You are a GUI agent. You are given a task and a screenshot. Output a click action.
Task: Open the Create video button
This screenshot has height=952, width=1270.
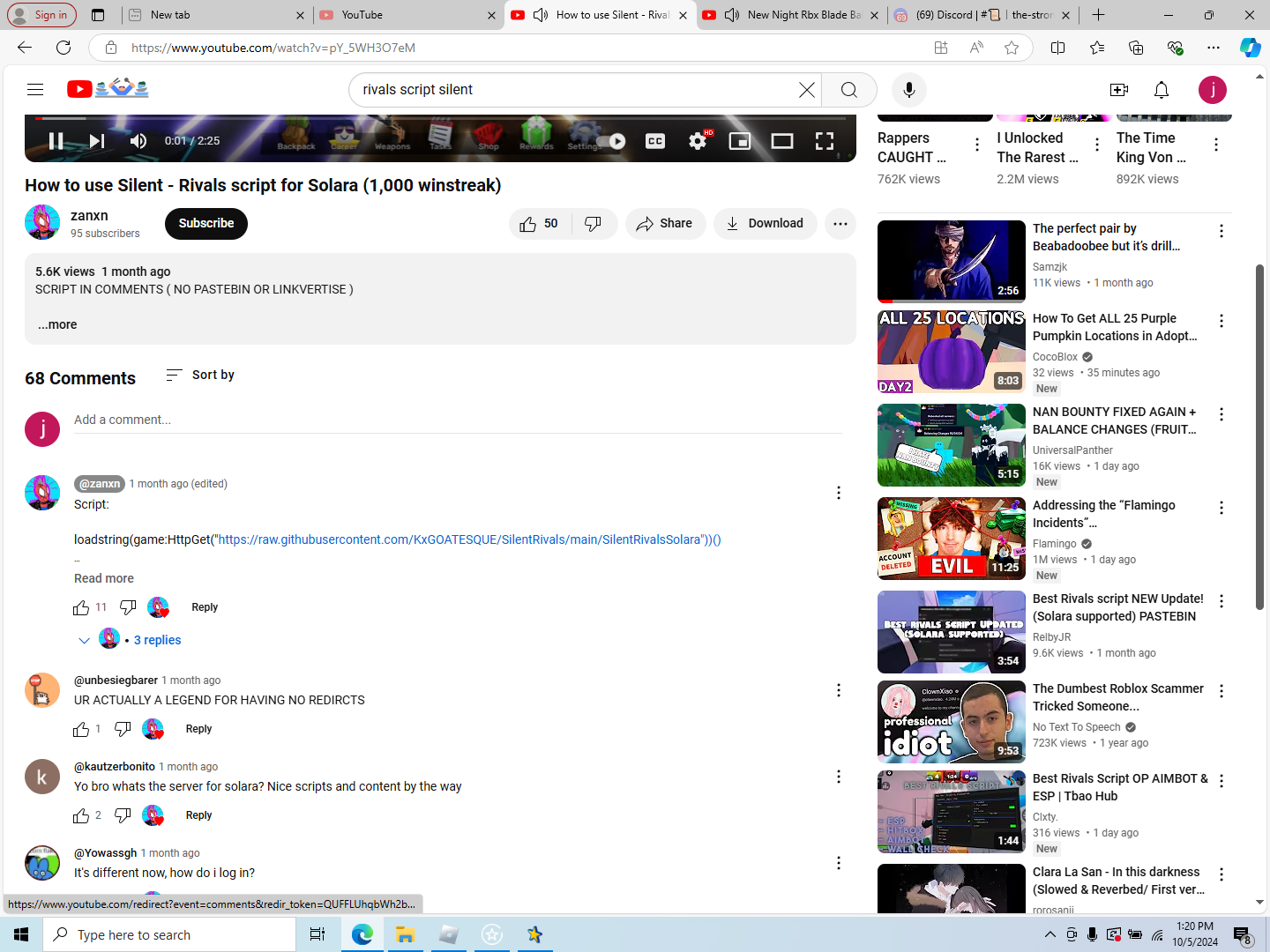coord(1119,90)
